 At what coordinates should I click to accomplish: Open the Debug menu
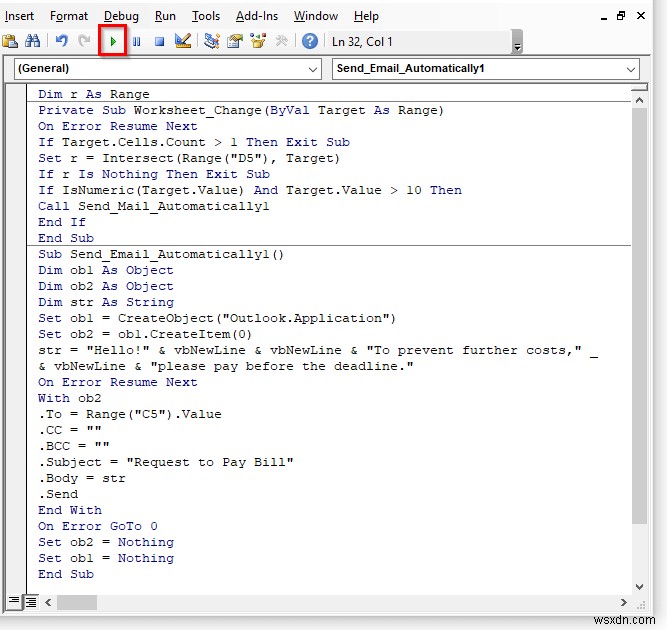pos(121,16)
